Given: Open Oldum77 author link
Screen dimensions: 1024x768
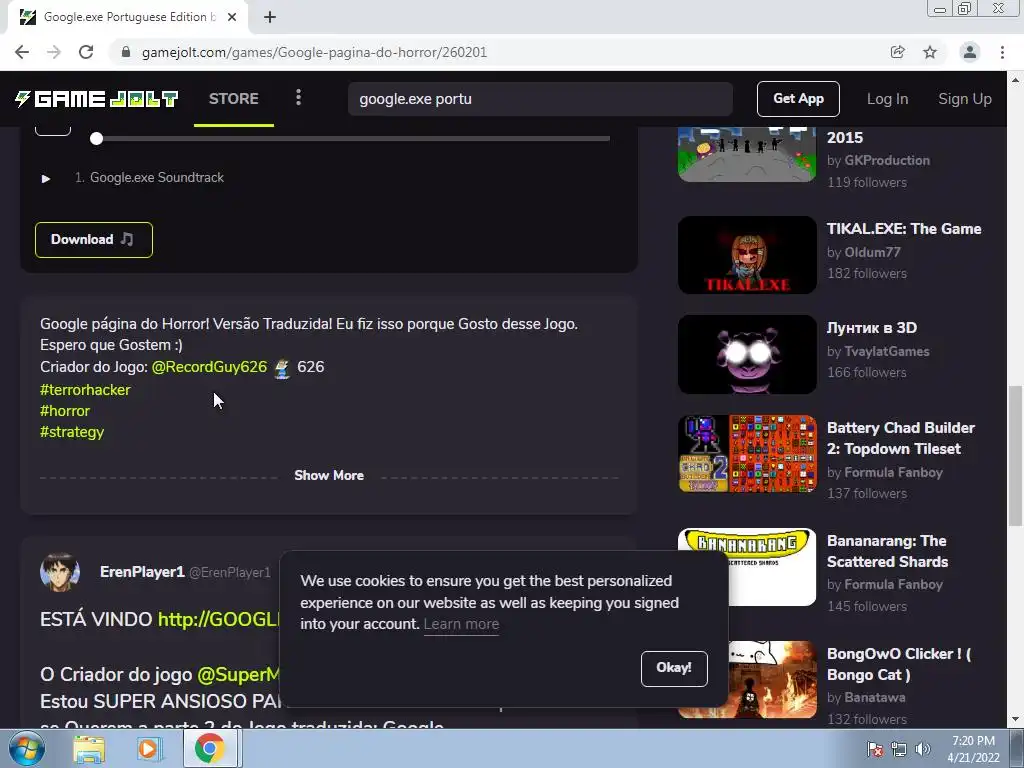Looking at the screenshot, I should click(872, 252).
